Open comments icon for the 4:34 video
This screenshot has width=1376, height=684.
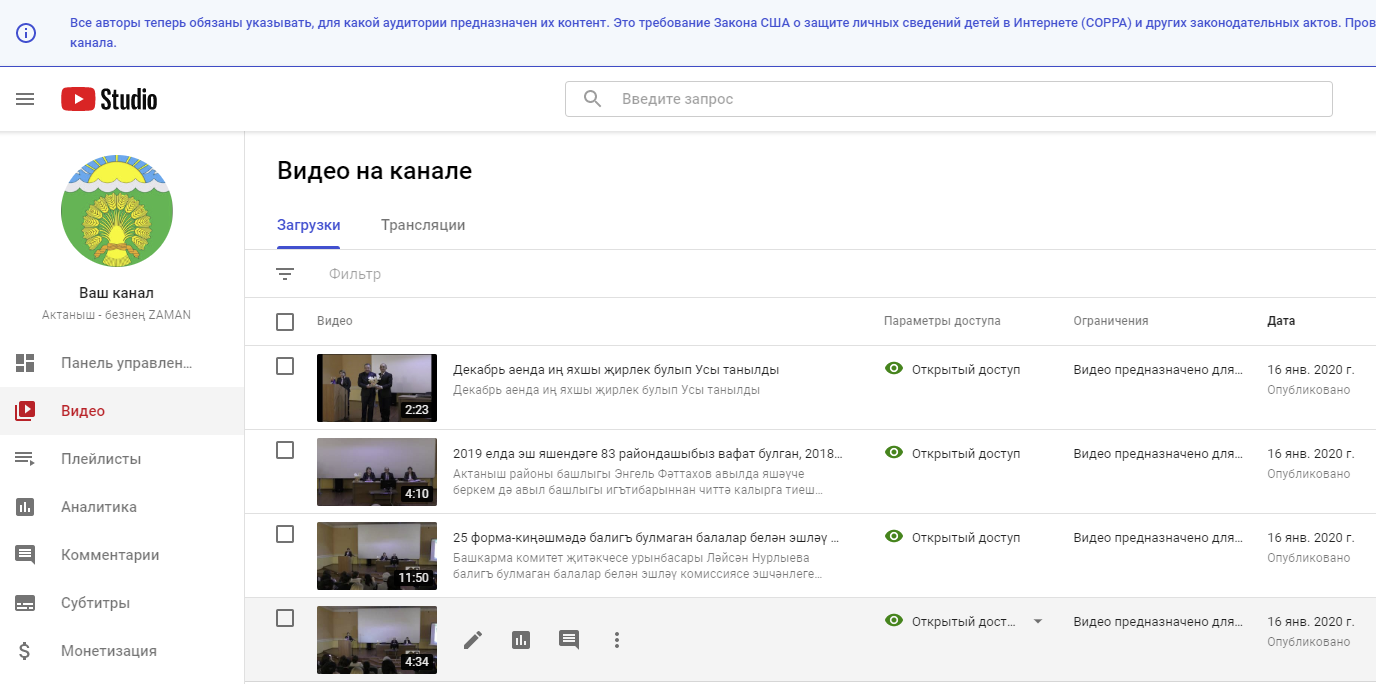[569, 640]
